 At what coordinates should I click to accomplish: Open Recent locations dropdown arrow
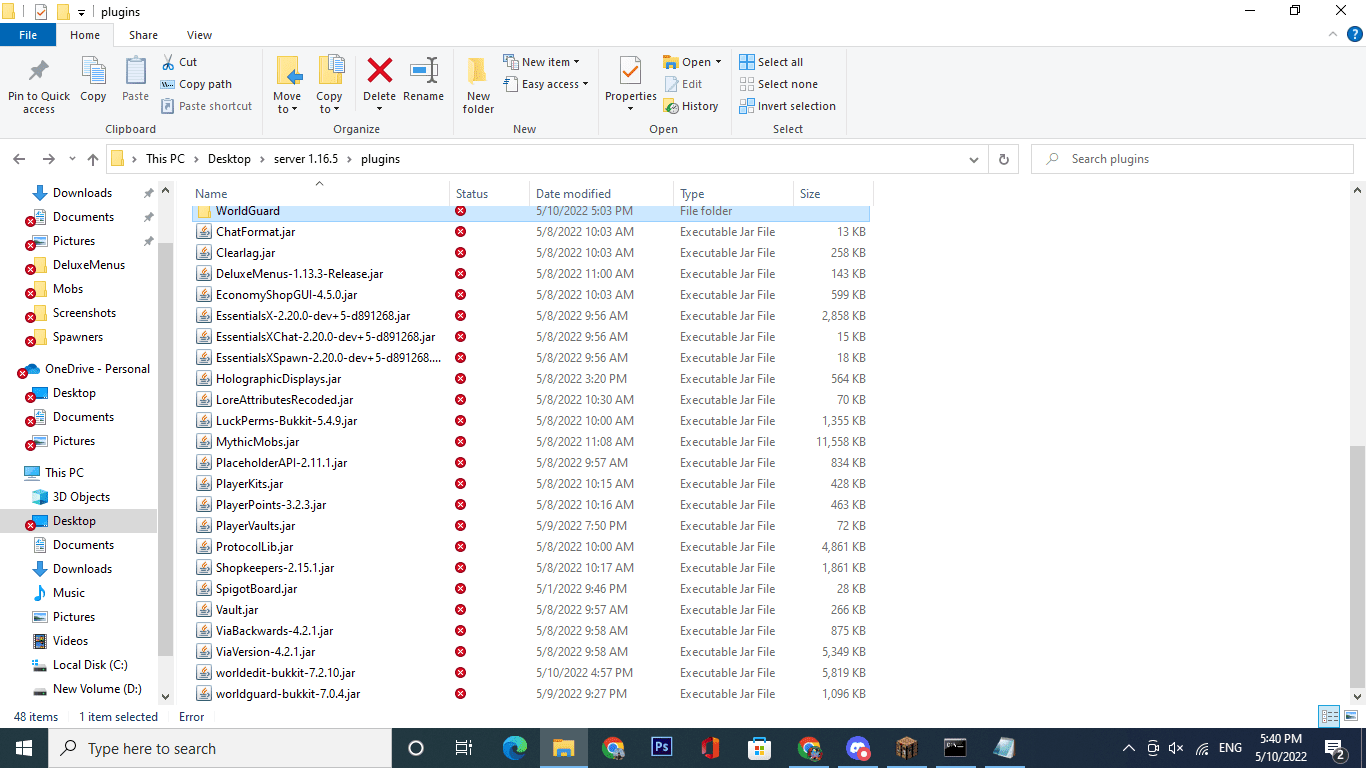72,159
